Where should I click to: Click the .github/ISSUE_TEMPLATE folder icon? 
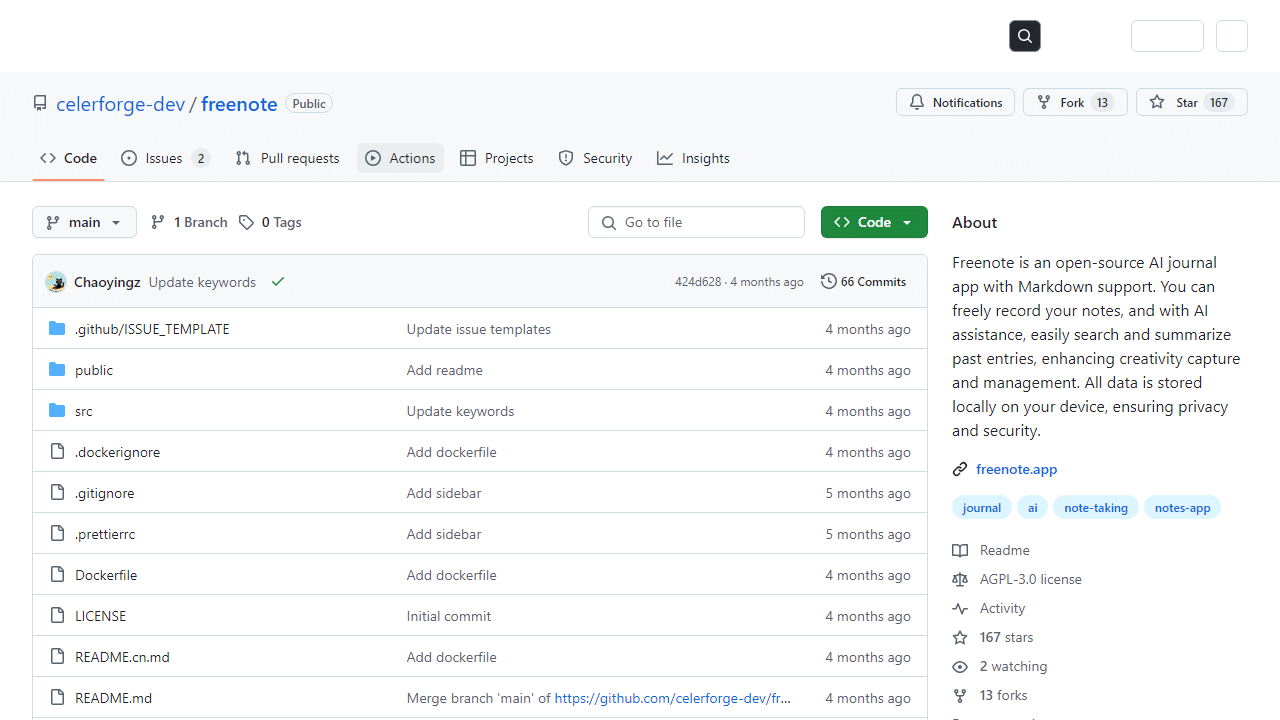[57, 328]
